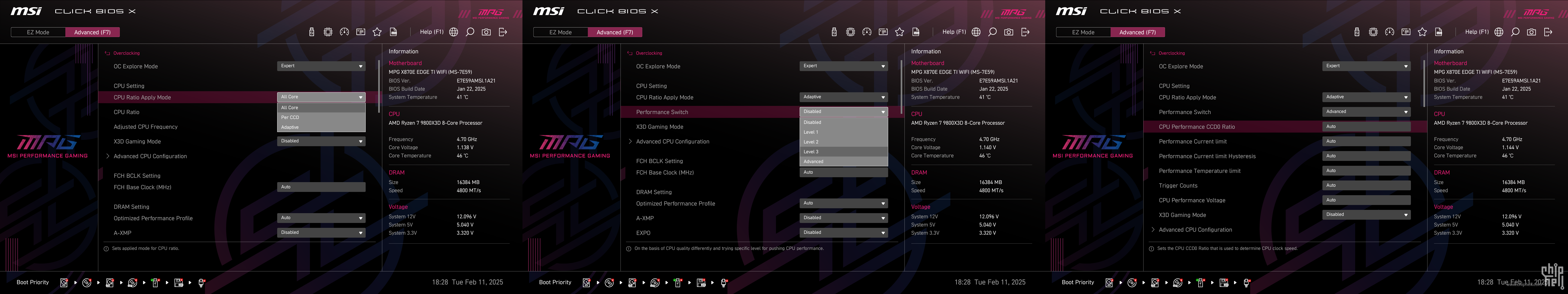The image size is (1568, 294).
Task: Click Performance Current limit Auto field
Action: (x=1367, y=141)
